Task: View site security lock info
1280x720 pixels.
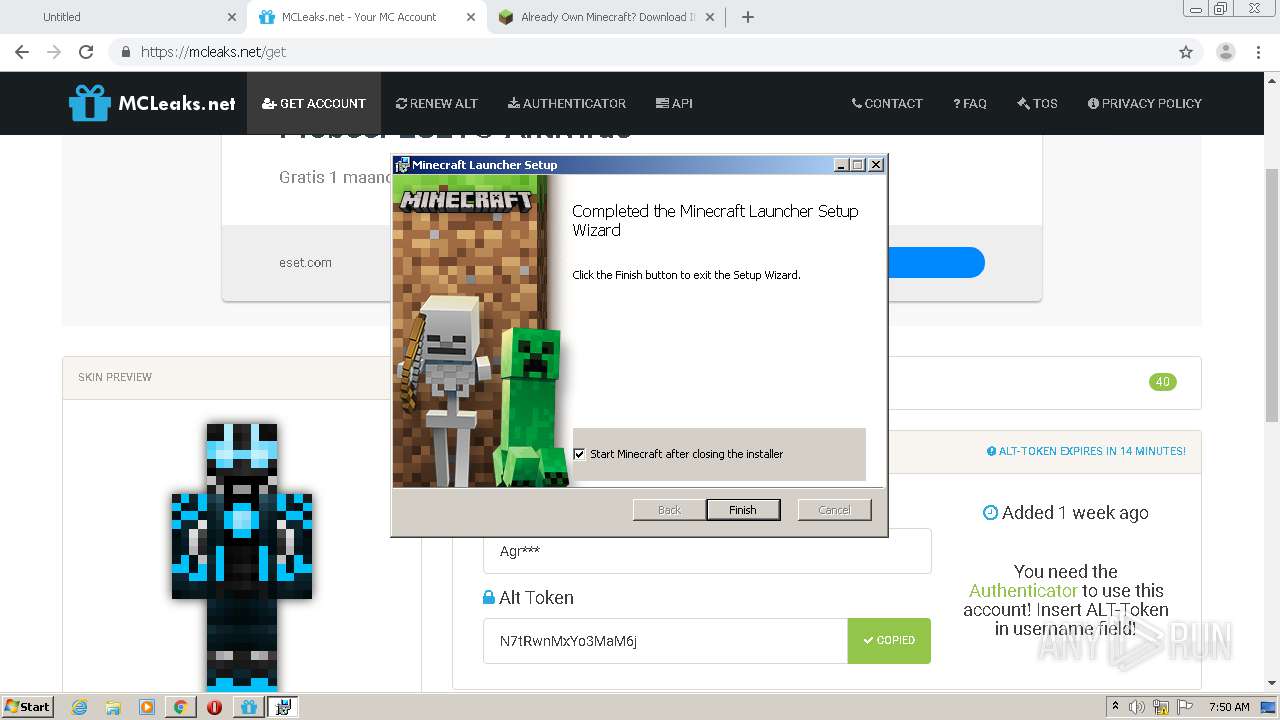Action: pos(125,52)
